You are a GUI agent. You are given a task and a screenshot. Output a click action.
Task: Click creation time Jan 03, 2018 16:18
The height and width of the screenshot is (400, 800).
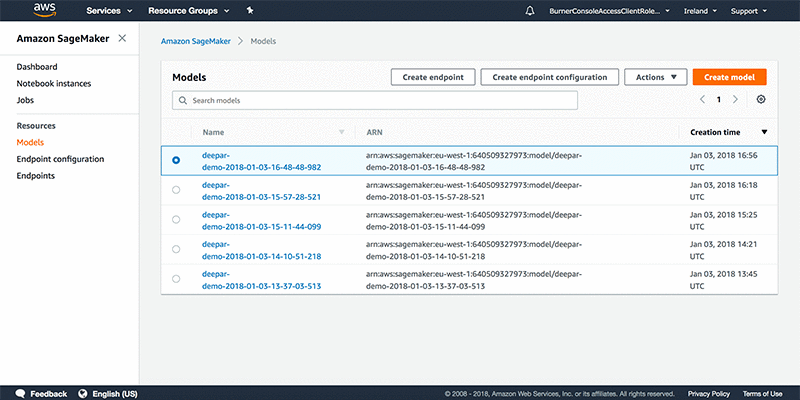point(724,190)
